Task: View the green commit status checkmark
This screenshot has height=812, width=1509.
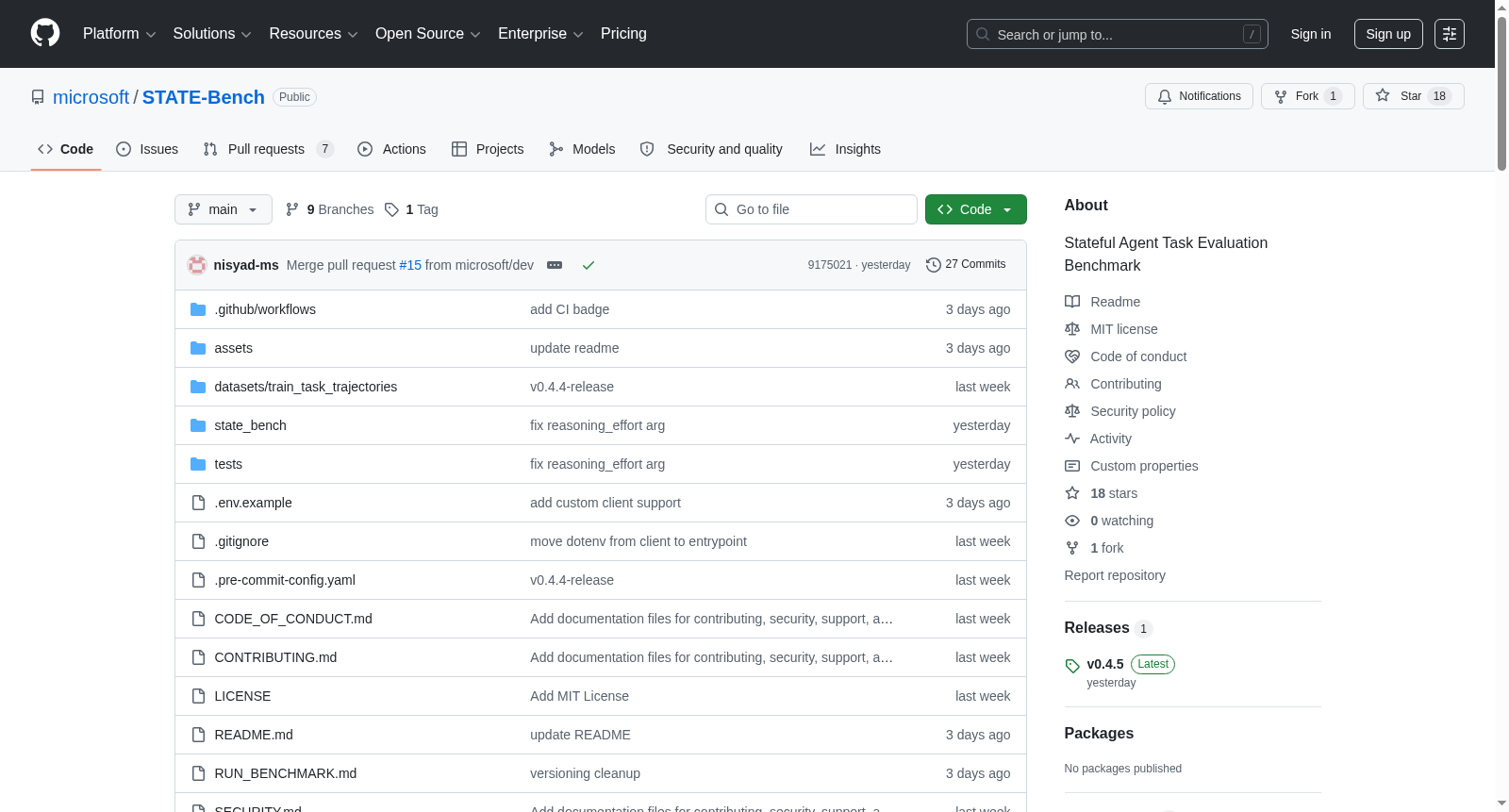Action: 589,265
